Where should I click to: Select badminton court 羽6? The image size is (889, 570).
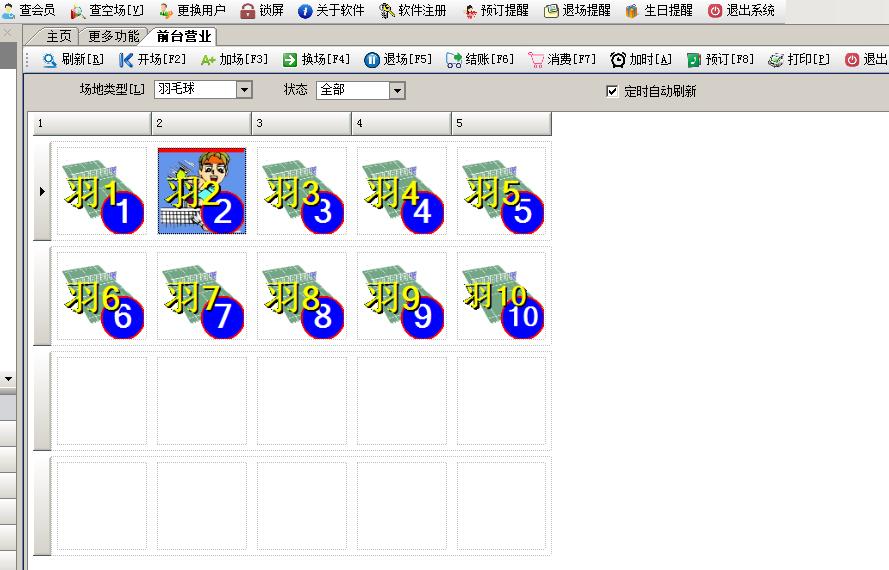[102, 296]
